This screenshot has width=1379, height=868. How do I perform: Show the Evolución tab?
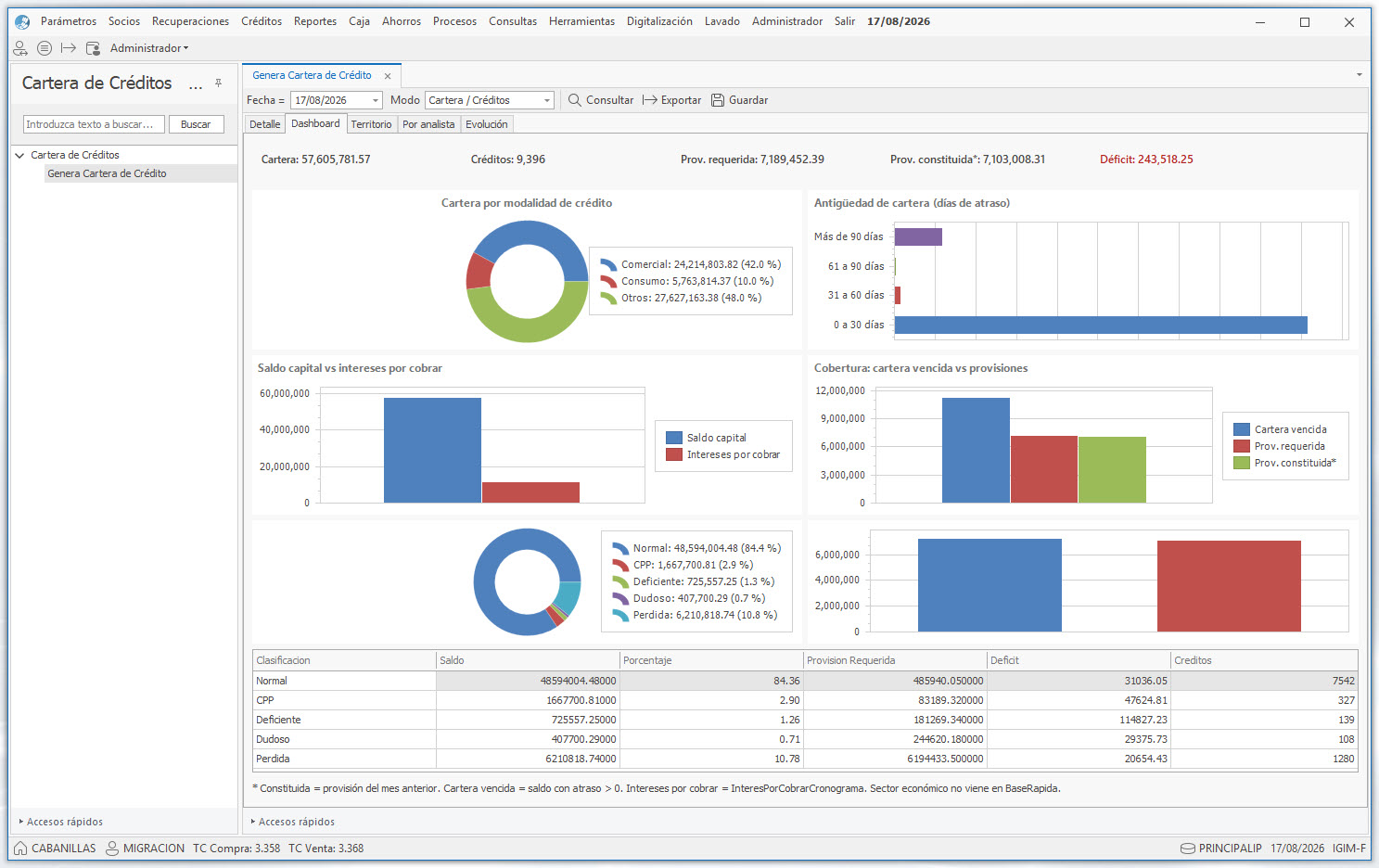(487, 124)
